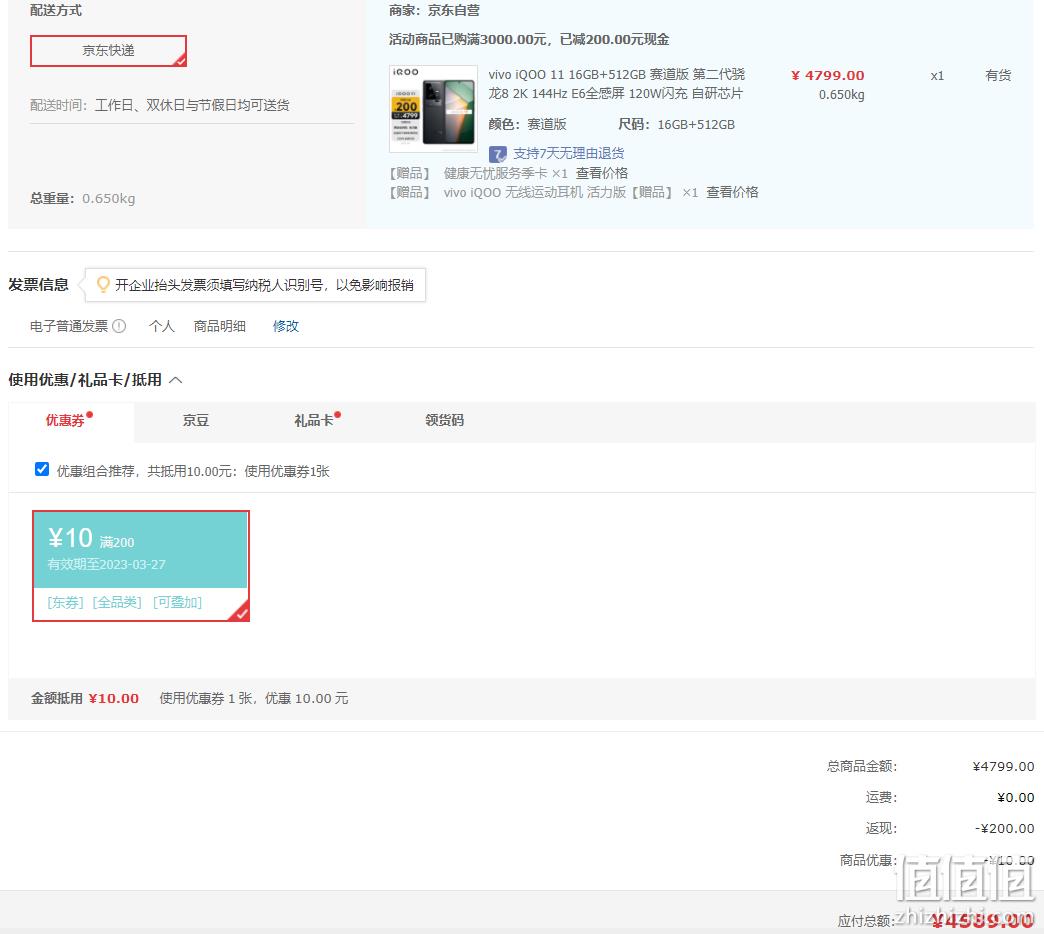View price of 健康无忧服务季卡 gift
The image size is (1044, 934).
click(602, 173)
